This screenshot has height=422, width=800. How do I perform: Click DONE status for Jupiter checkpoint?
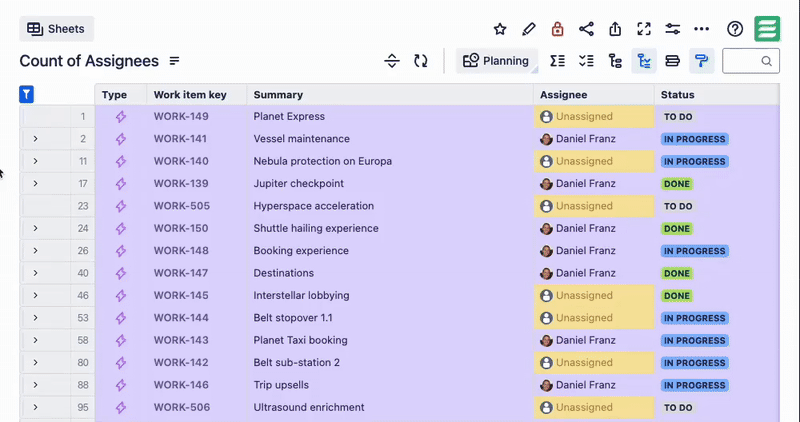(x=677, y=184)
